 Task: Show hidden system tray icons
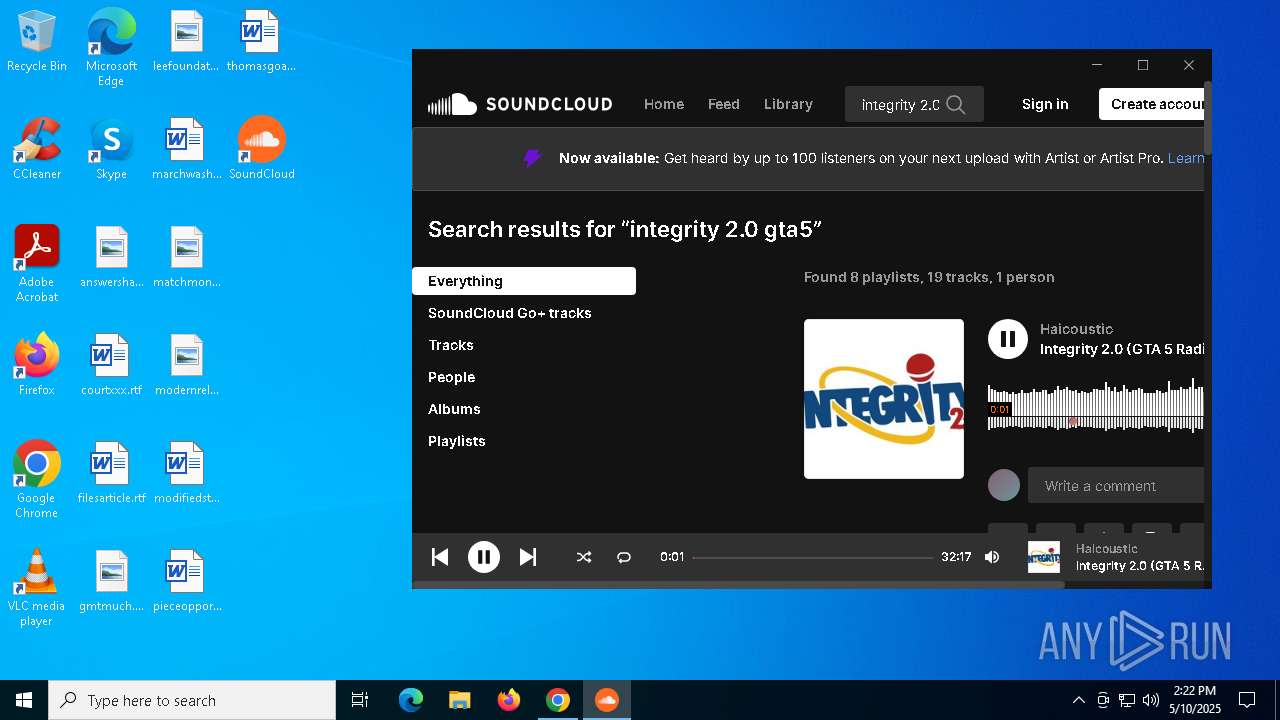(x=1078, y=700)
